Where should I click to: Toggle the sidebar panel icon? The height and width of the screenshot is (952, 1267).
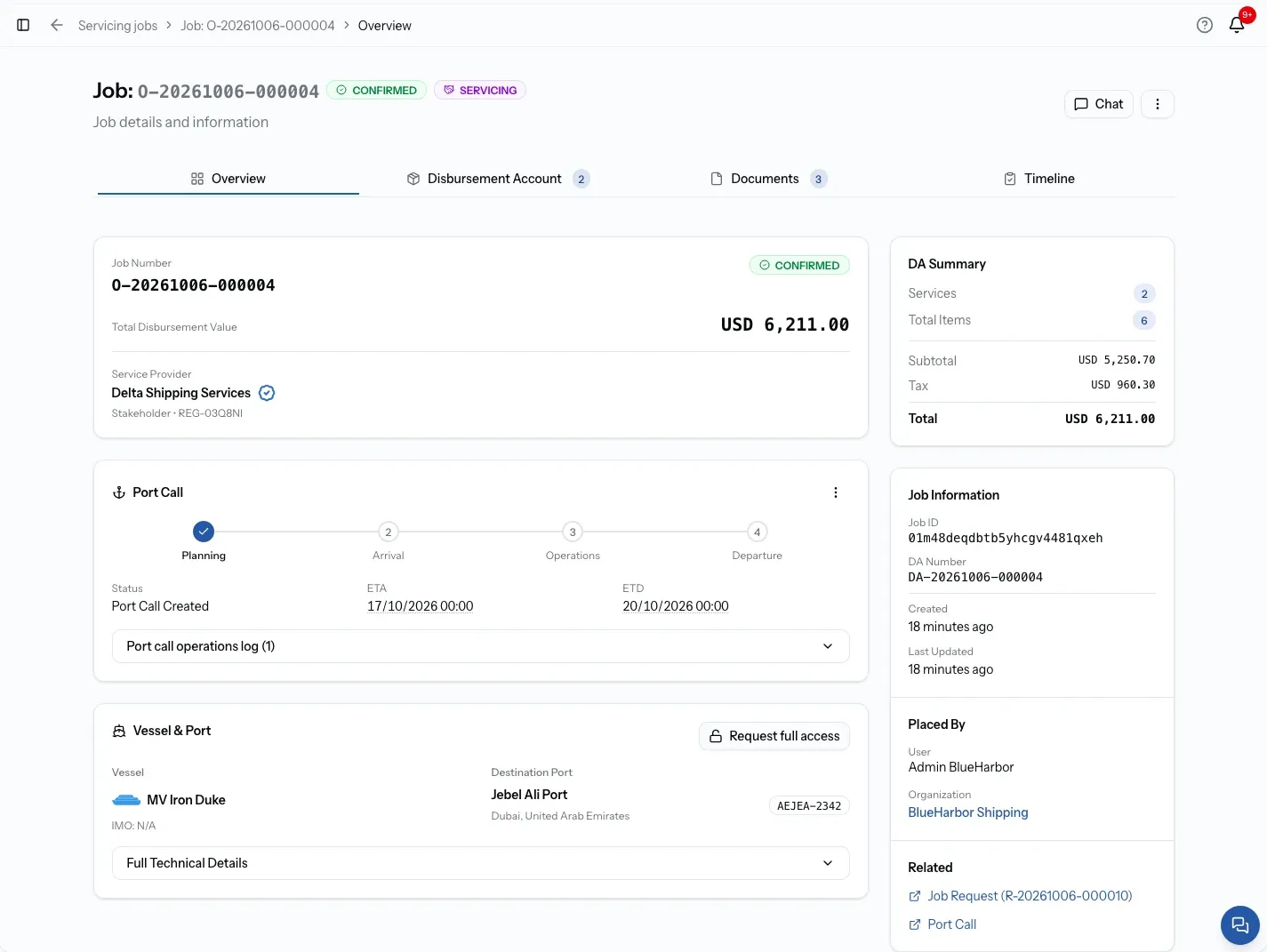coord(23,25)
